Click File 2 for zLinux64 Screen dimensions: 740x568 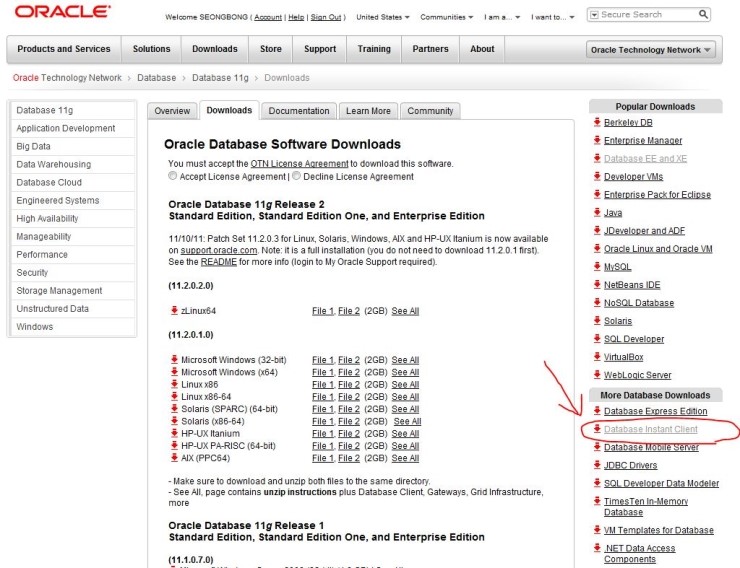(349, 311)
